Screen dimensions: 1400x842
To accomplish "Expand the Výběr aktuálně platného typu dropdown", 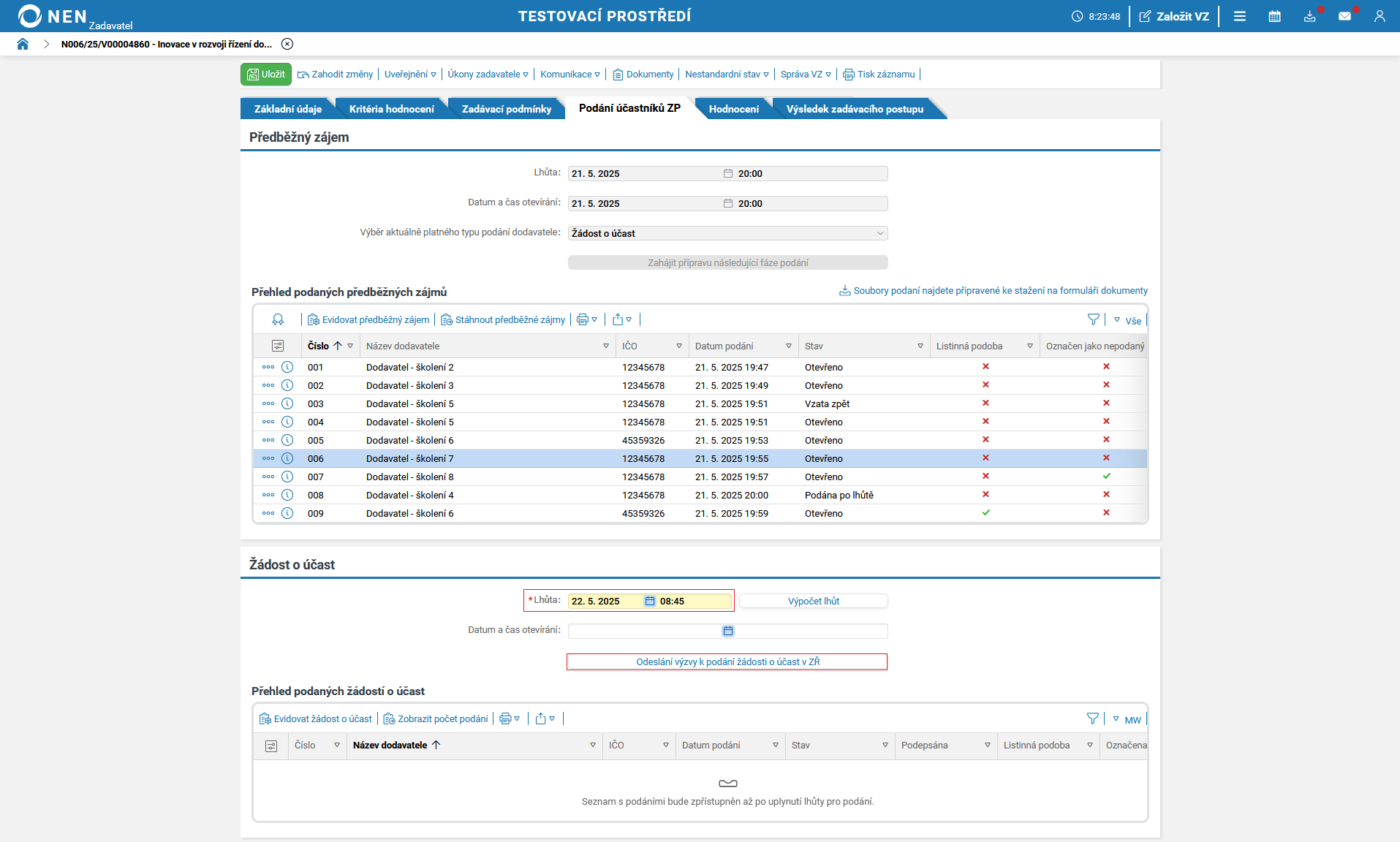I will pyautogui.click(x=879, y=233).
